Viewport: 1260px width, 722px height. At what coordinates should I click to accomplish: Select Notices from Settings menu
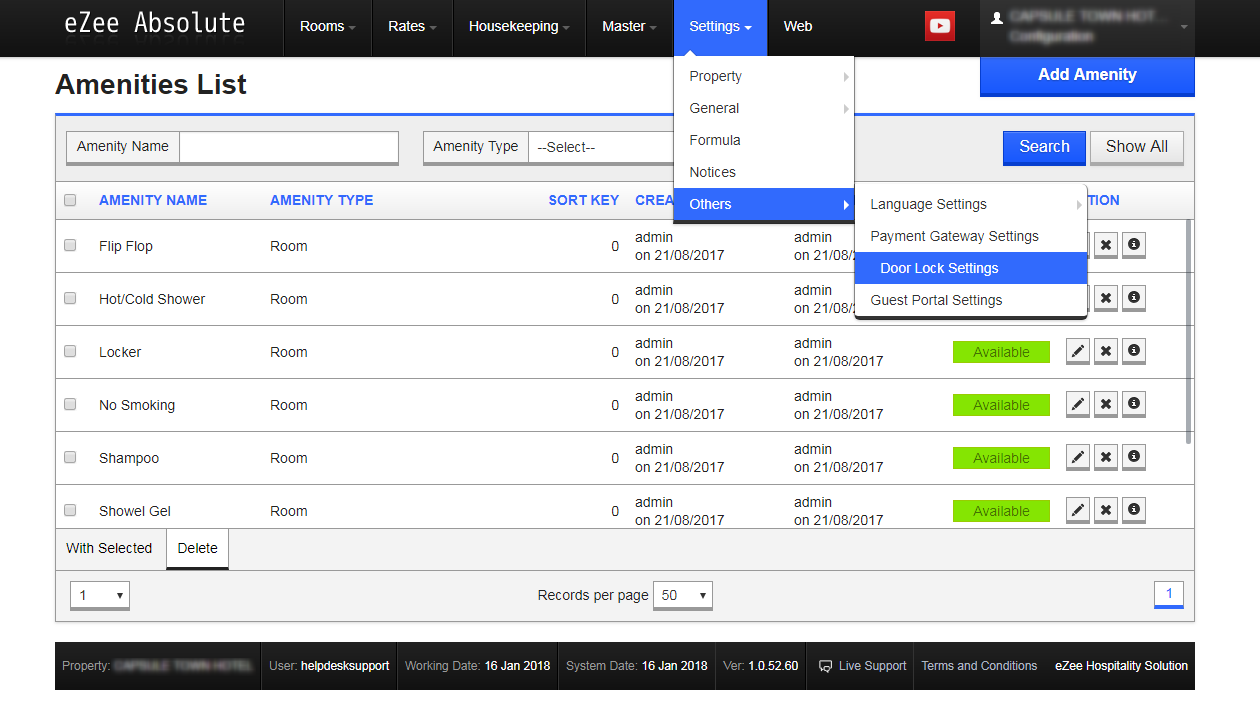click(x=764, y=172)
